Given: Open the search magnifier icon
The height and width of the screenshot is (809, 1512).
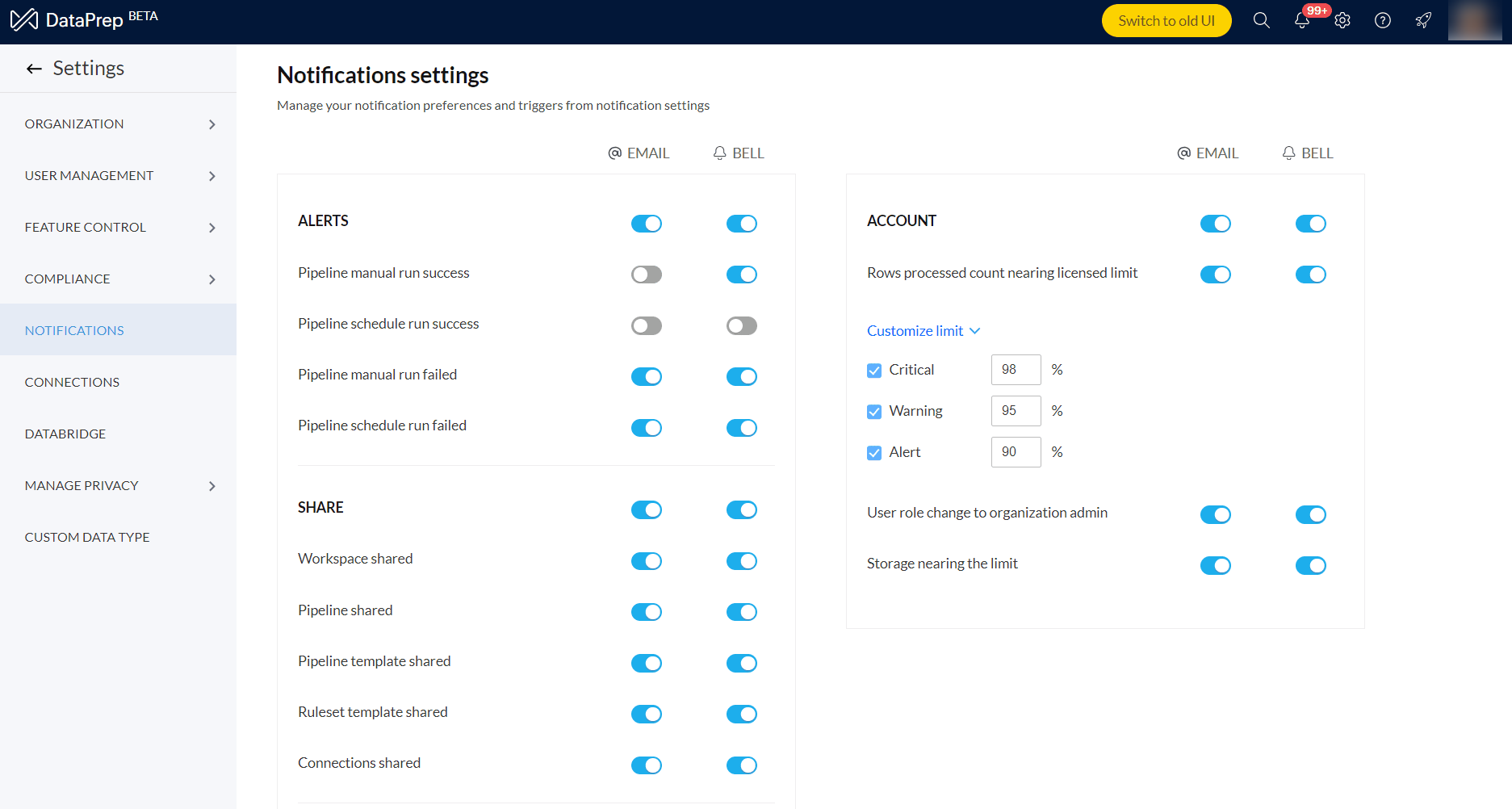Looking at the screenshot, I should [x=1261, y=21].
